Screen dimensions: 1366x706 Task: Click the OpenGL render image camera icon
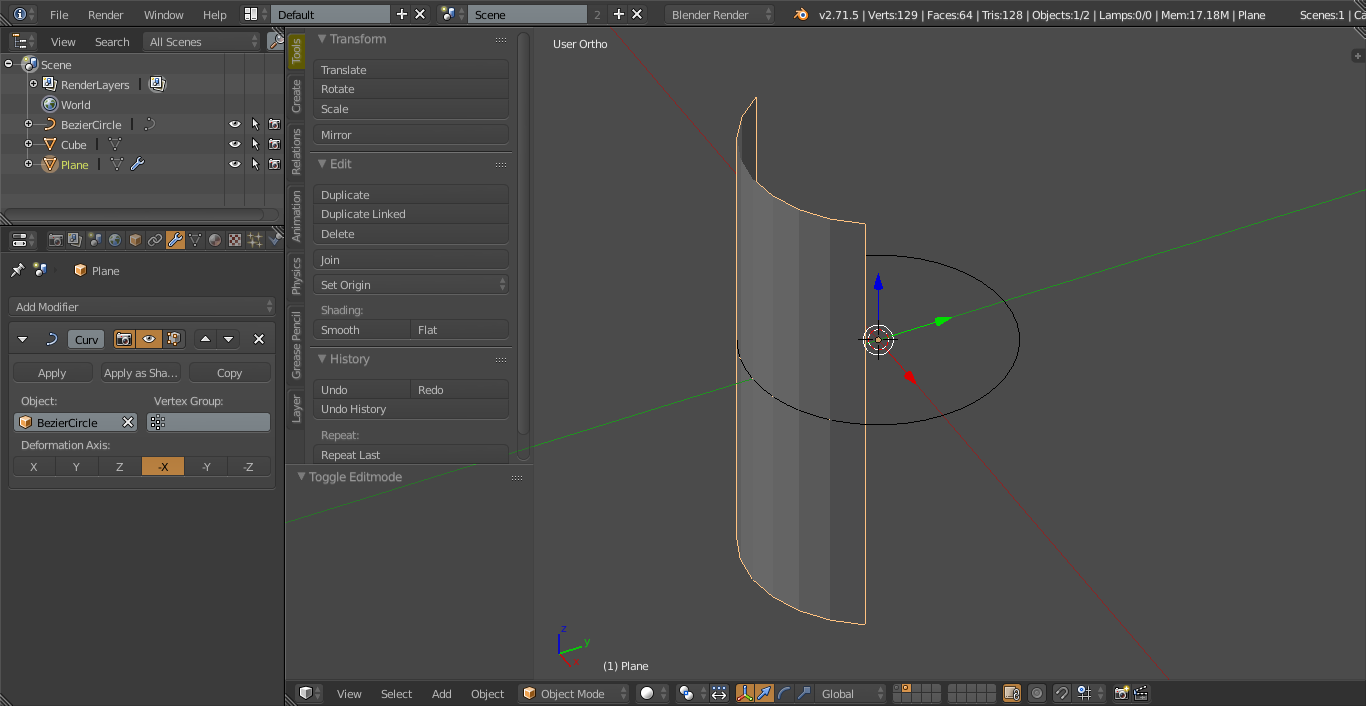[1121, 693]
